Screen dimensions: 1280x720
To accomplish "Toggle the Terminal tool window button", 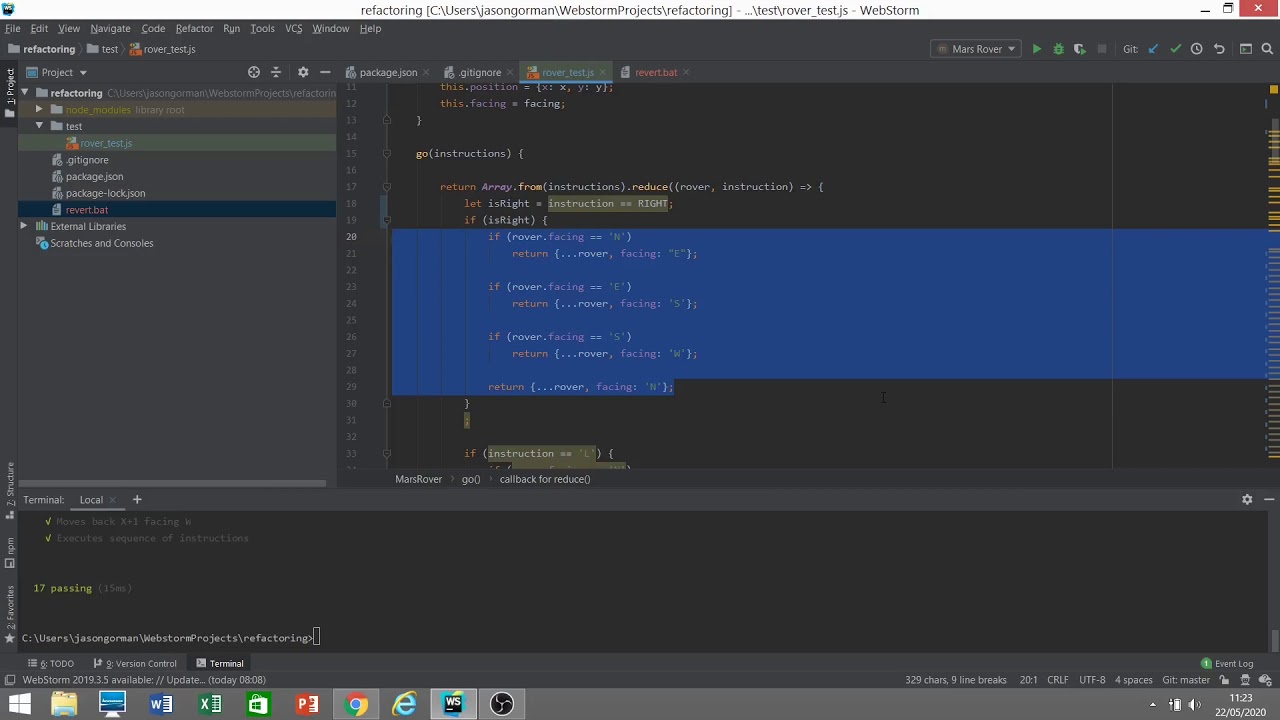I will (220, 663).
